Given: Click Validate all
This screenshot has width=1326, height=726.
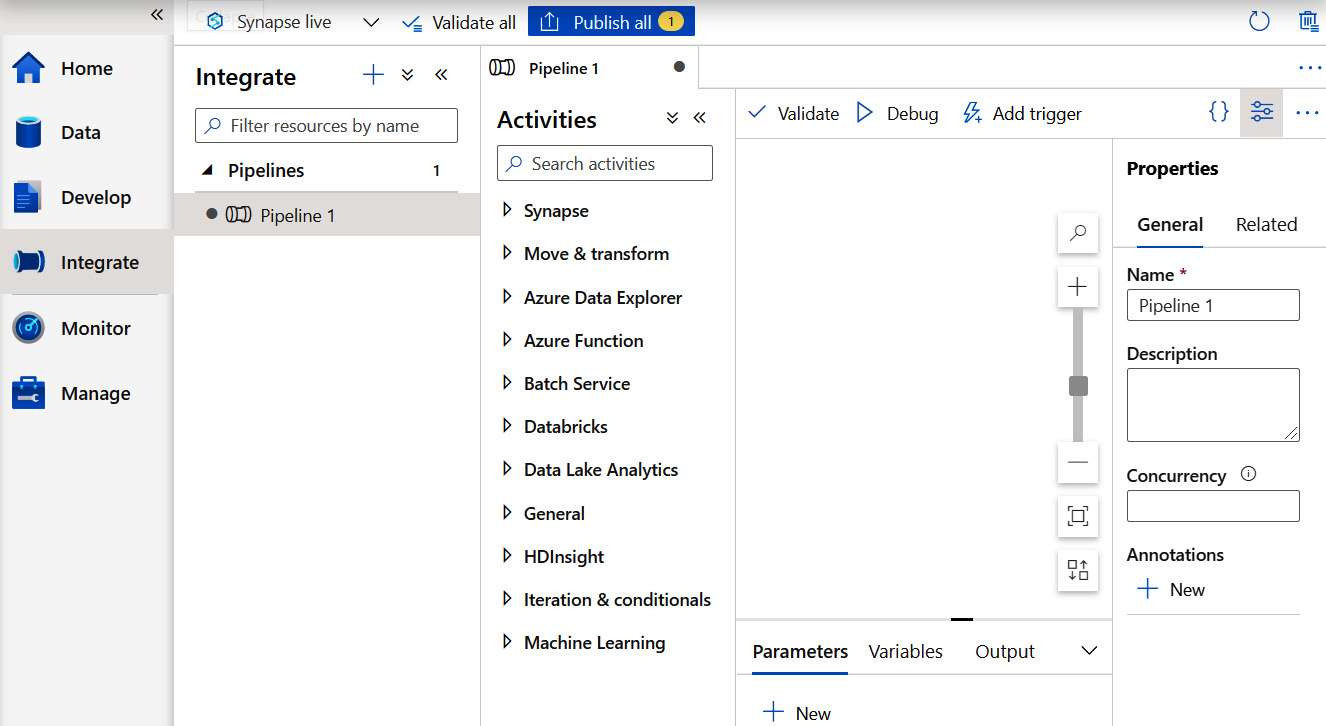Looking at the screenshot, I should click(x=459, y=22).
